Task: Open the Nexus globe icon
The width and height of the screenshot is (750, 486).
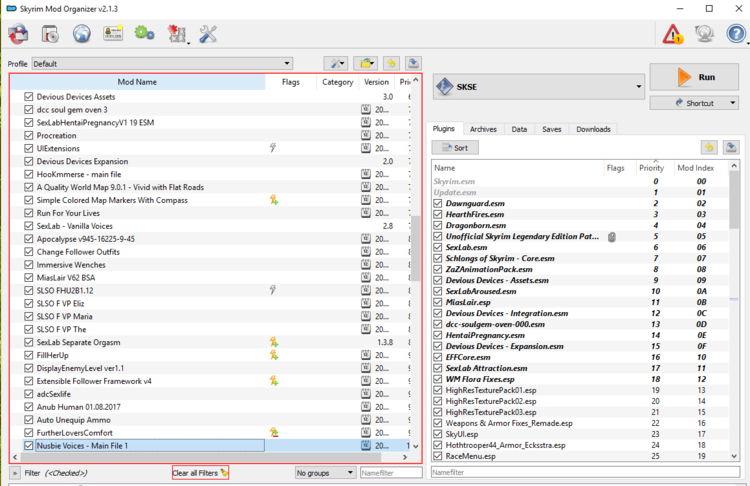Action: click(x=82, y=34)
